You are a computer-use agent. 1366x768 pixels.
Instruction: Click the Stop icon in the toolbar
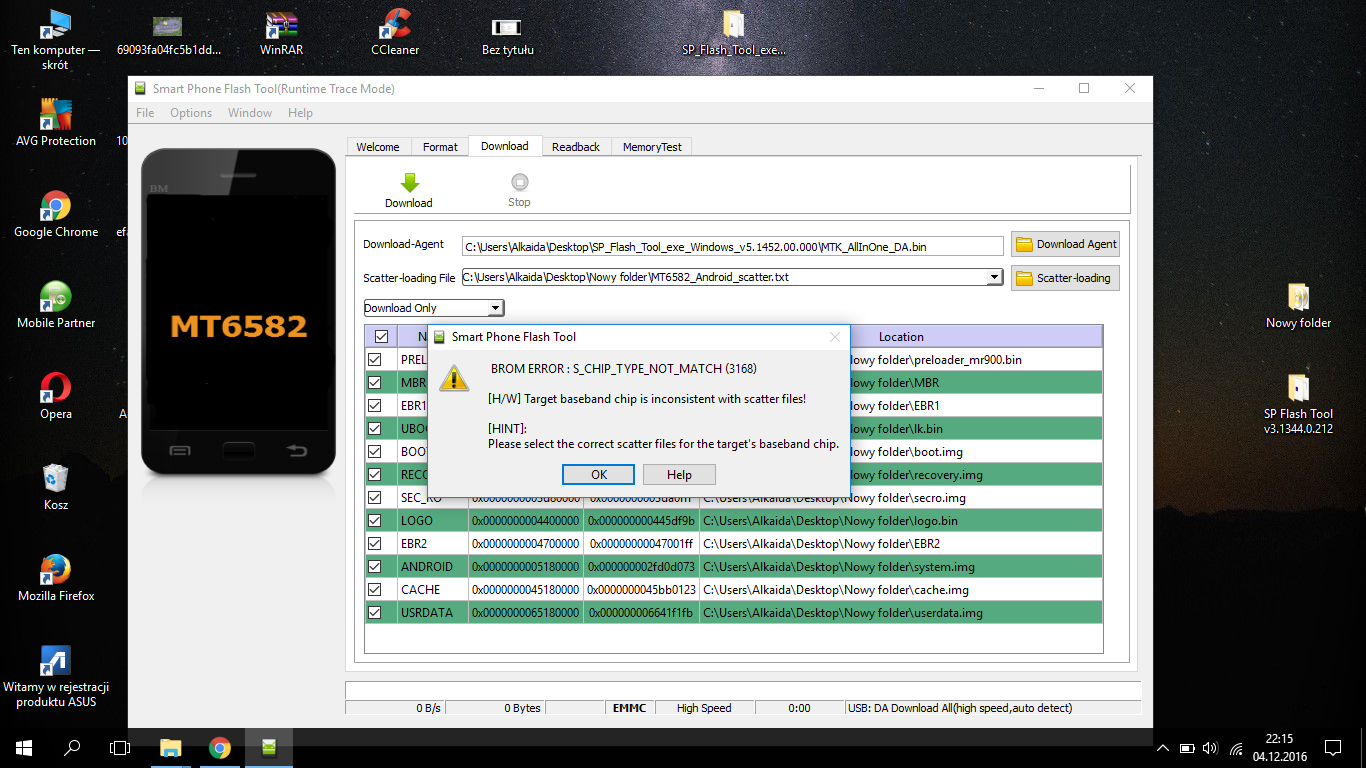[x=519, y=182]
